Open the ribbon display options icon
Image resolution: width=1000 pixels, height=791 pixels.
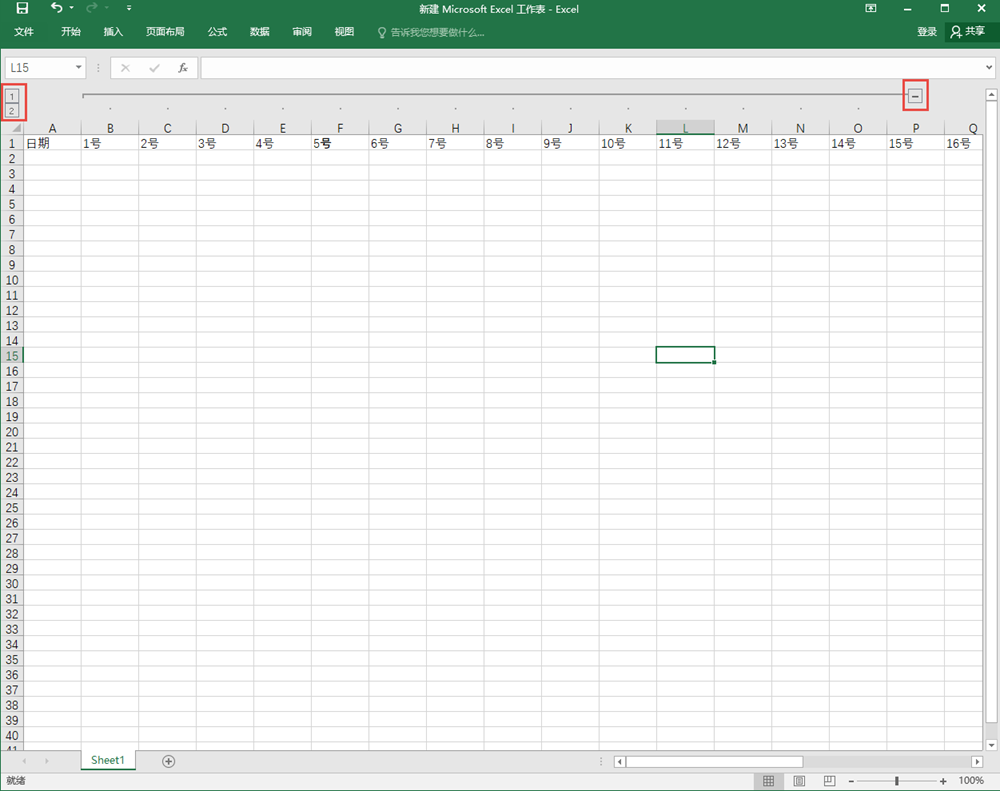(x=871, y=9)
